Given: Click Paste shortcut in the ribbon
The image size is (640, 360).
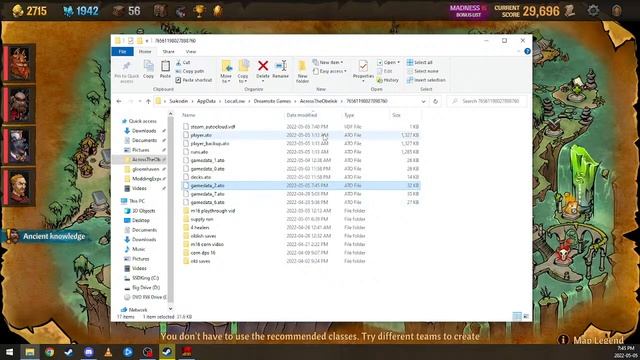Looking at the screenshot, I should pyautogui.click(x=194, y=80).
